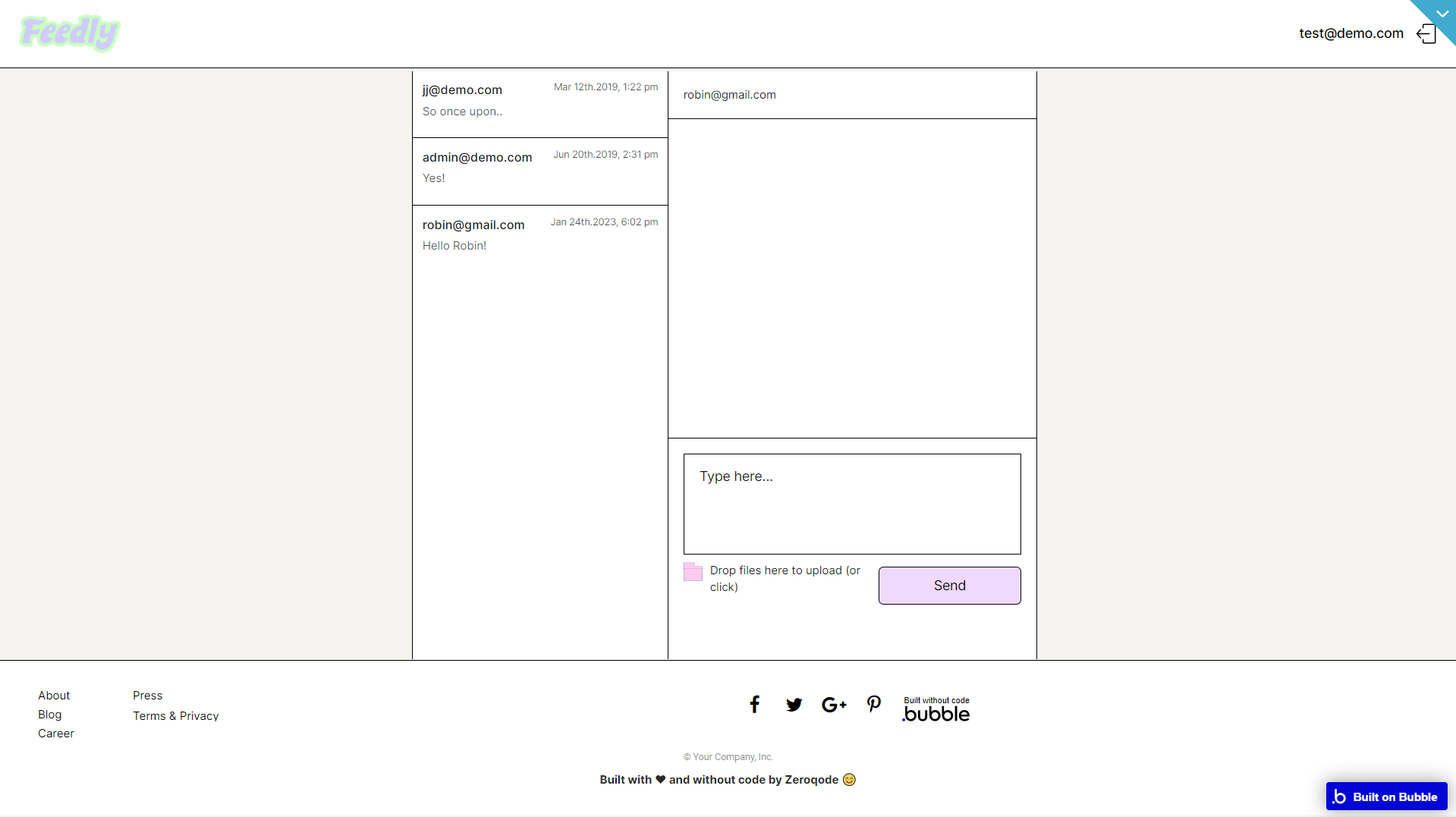
Task: Click the "Jun 20th.2019, 2:31 pm" timestamp
Action: 605,155
